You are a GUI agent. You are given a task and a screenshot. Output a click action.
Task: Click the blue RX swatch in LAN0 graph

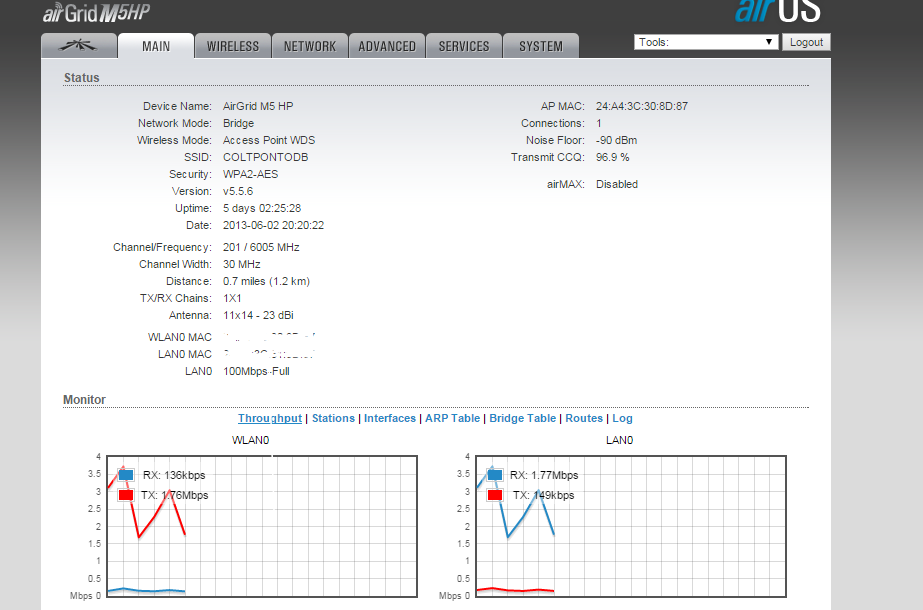[x=494, y=475]
